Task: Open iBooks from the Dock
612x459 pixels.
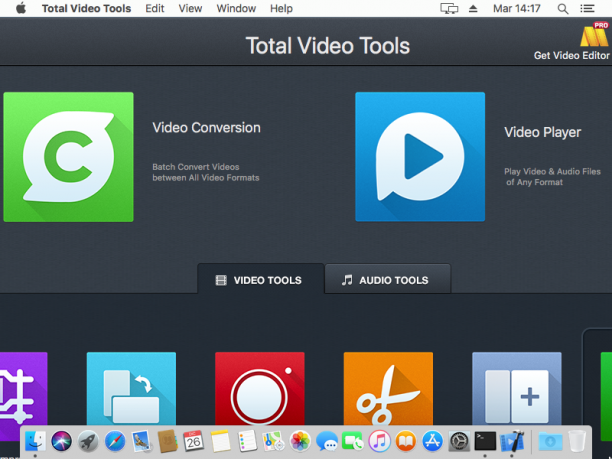Action: 406,441
